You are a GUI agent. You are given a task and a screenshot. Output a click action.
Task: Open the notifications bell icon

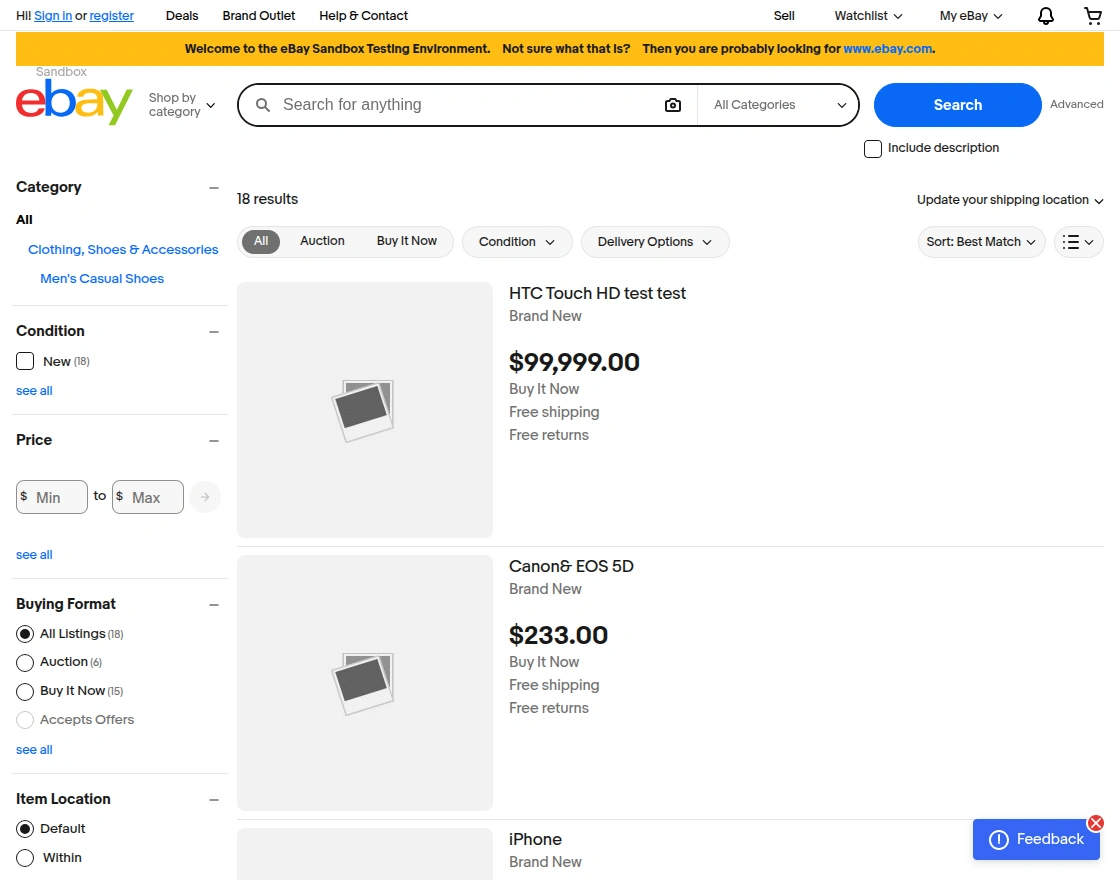[x=1046, y=16]
